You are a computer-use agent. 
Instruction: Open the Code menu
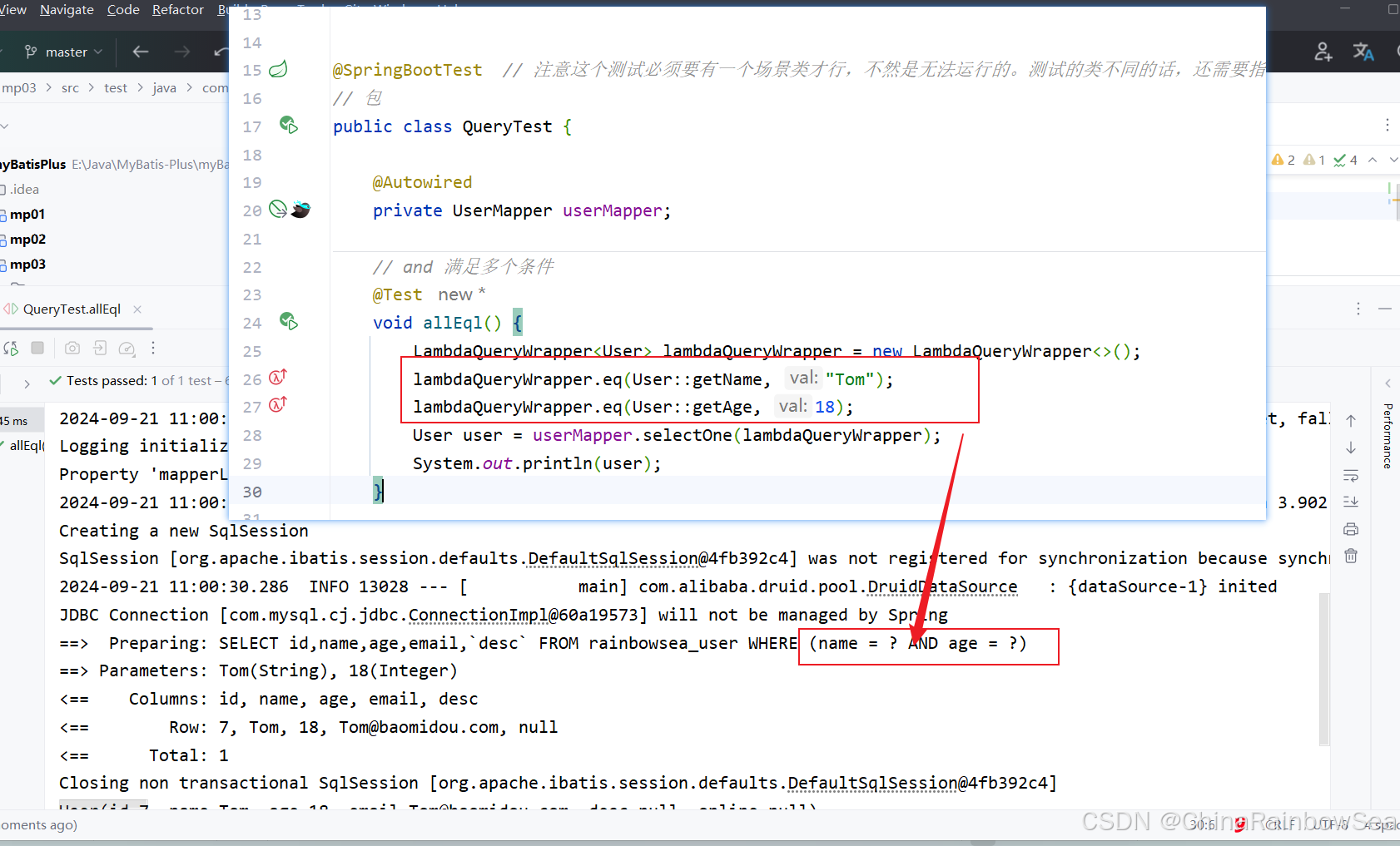[x=123, y=9]
